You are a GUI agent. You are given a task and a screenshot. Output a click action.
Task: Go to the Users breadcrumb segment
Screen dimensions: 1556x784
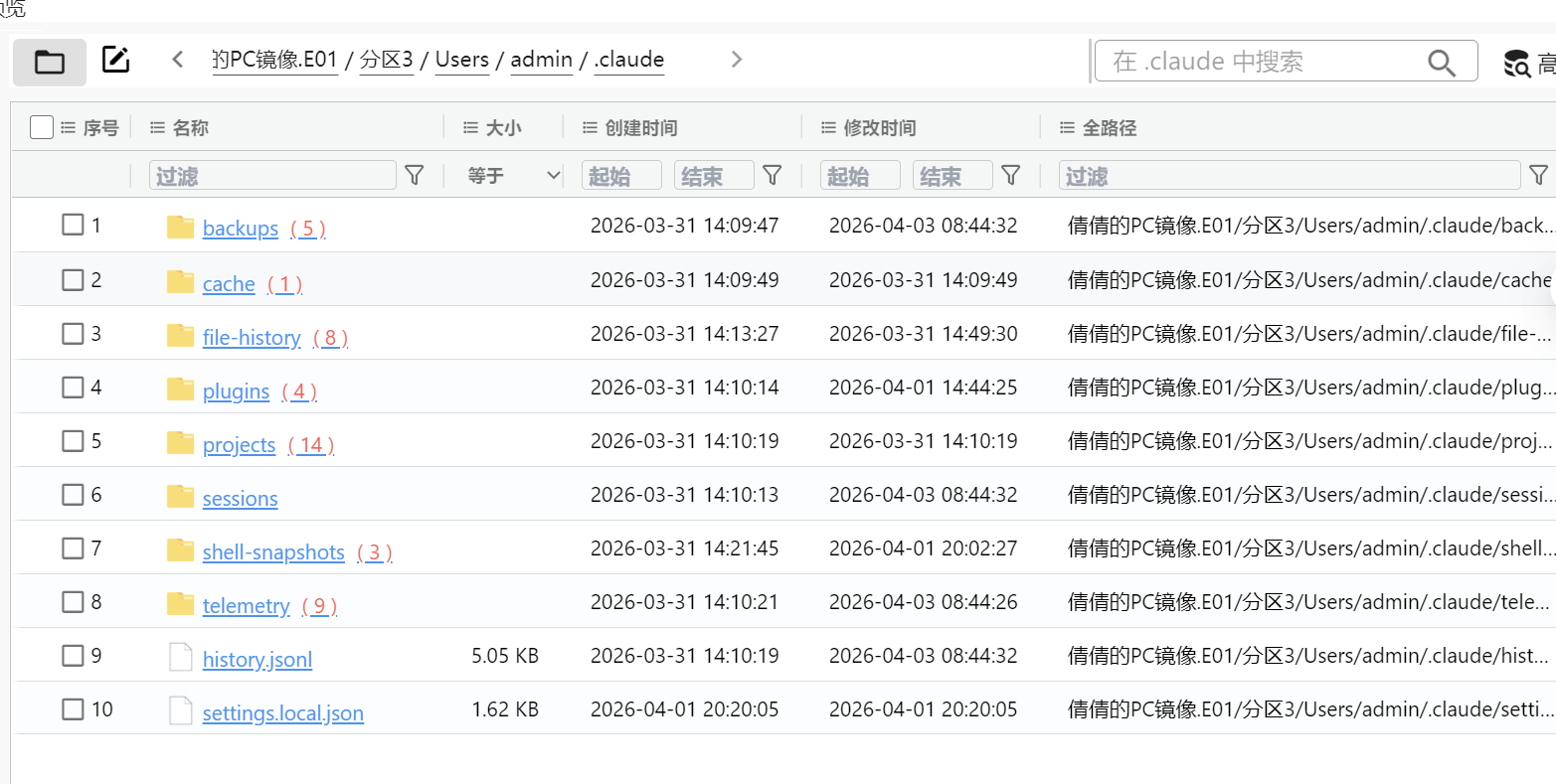(462, 60)
